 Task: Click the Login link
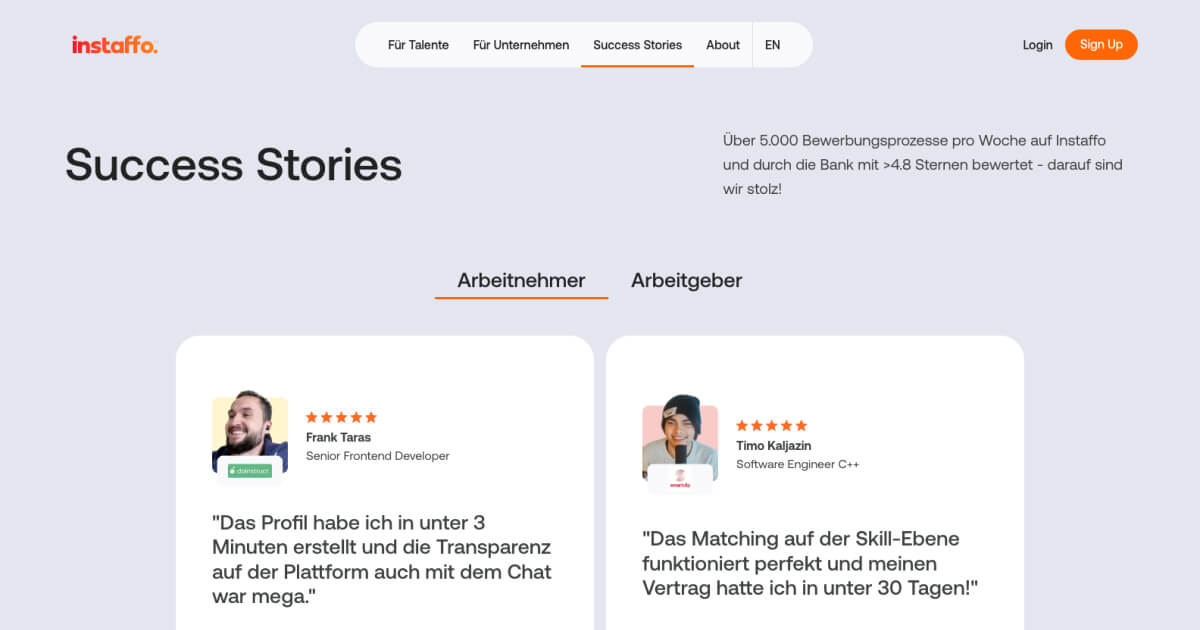[1037, 44]
